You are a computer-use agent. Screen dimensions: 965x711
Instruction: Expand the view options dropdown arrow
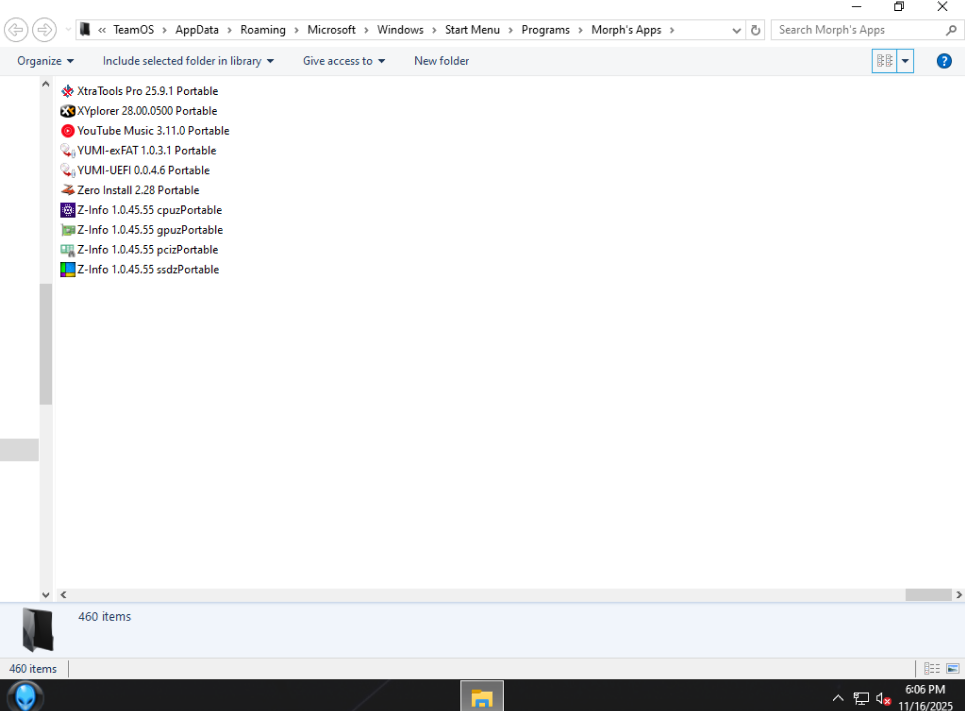(x=905, y=61)
